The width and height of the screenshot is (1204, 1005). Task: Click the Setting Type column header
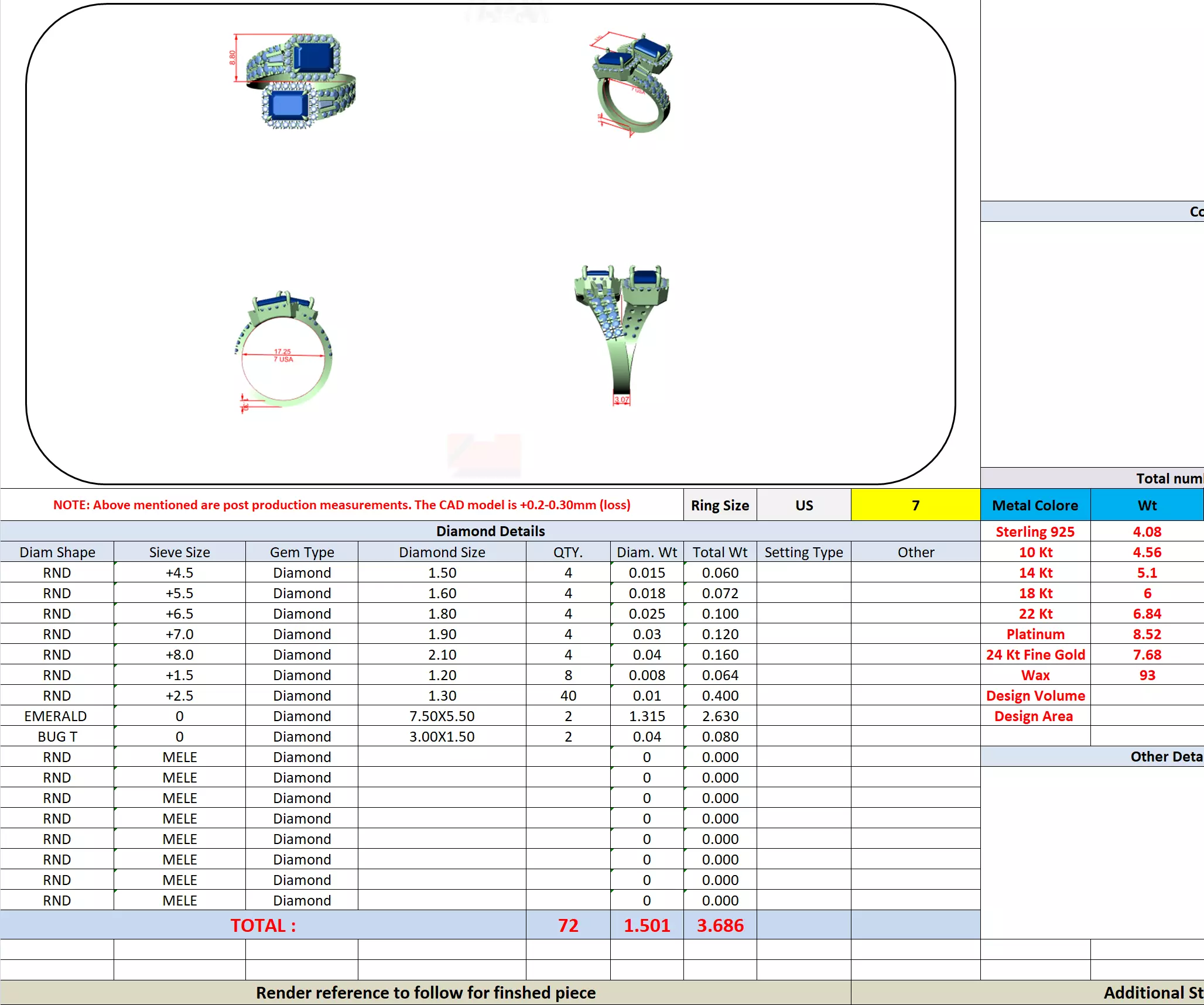coord(803,552)
